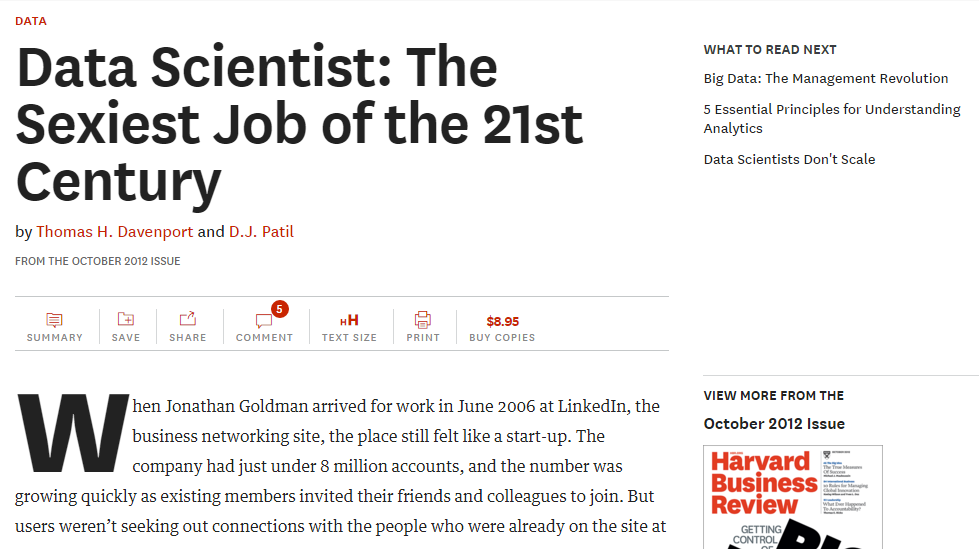Read 'Data Scientists Don't Scale' article
The image size is (979, 549).
pyautogui.click(x=789, y=159)
